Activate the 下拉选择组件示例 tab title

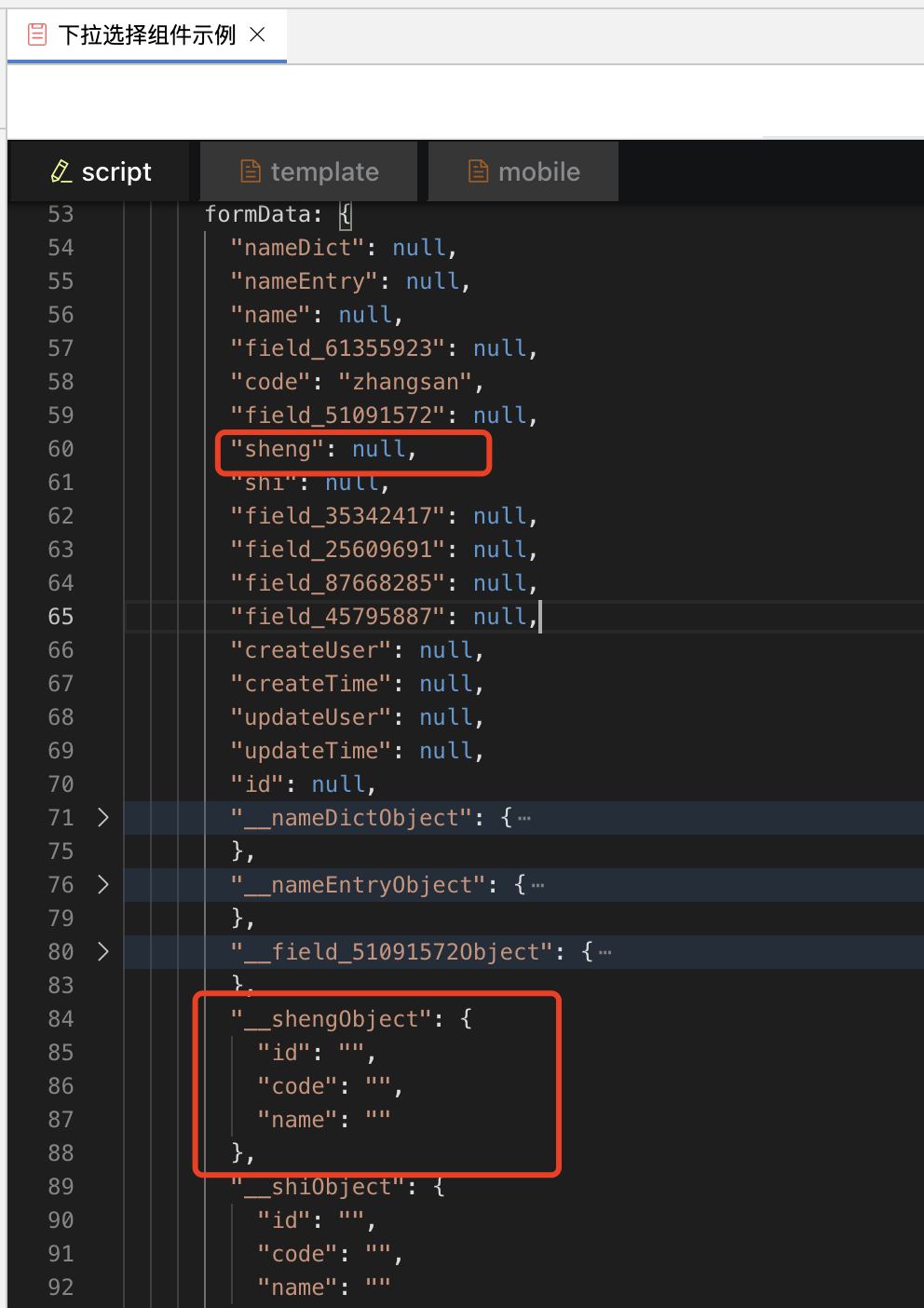click(x=147, y=35)
